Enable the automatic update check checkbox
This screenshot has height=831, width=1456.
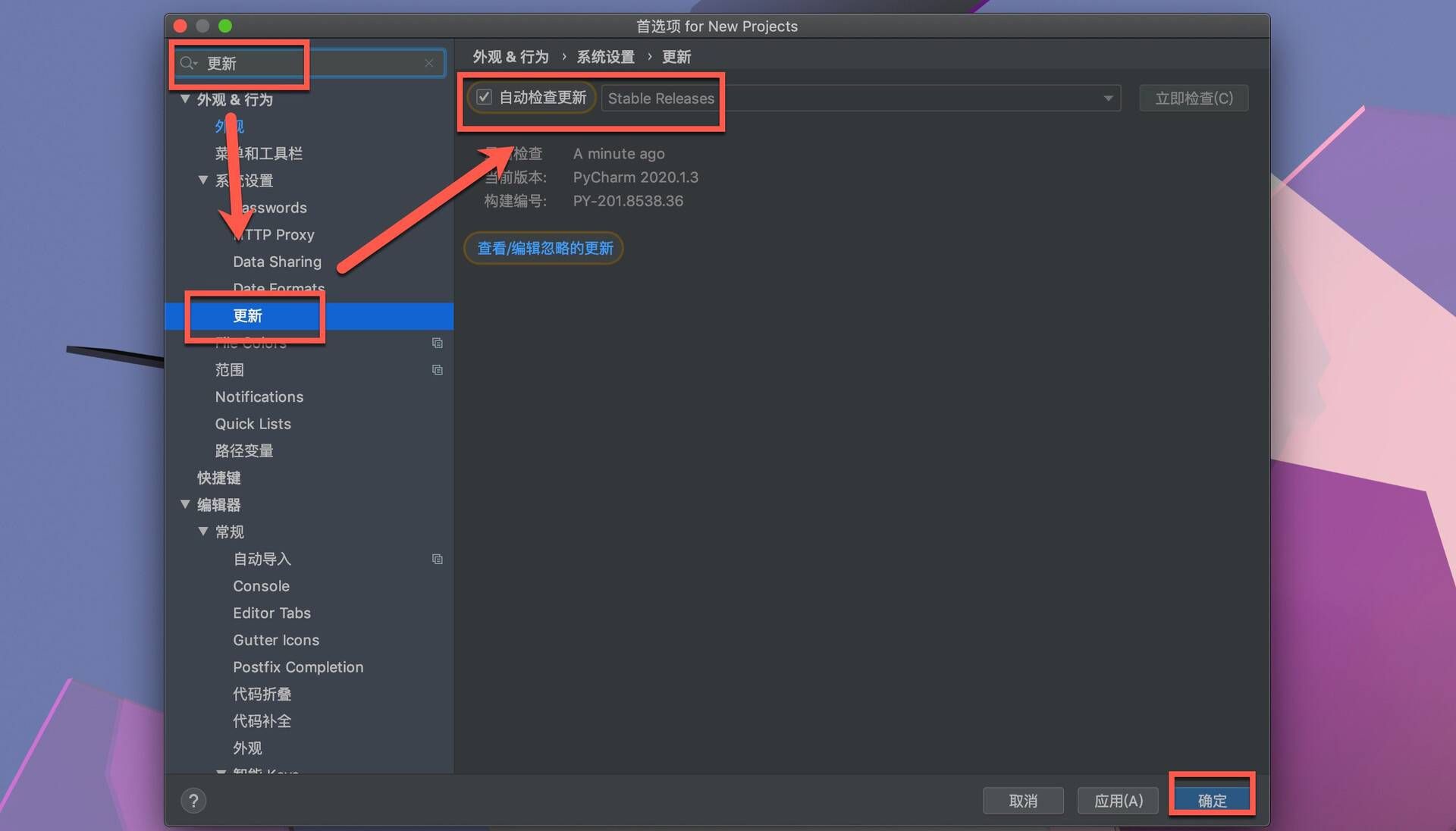[x=484, y=97]
